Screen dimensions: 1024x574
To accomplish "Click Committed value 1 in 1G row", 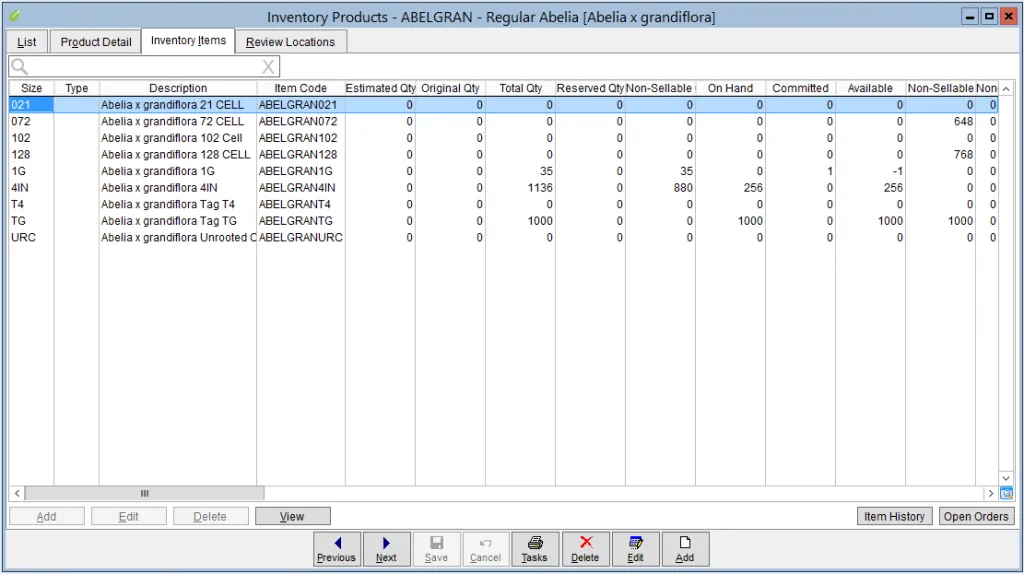I will [830, 171].
